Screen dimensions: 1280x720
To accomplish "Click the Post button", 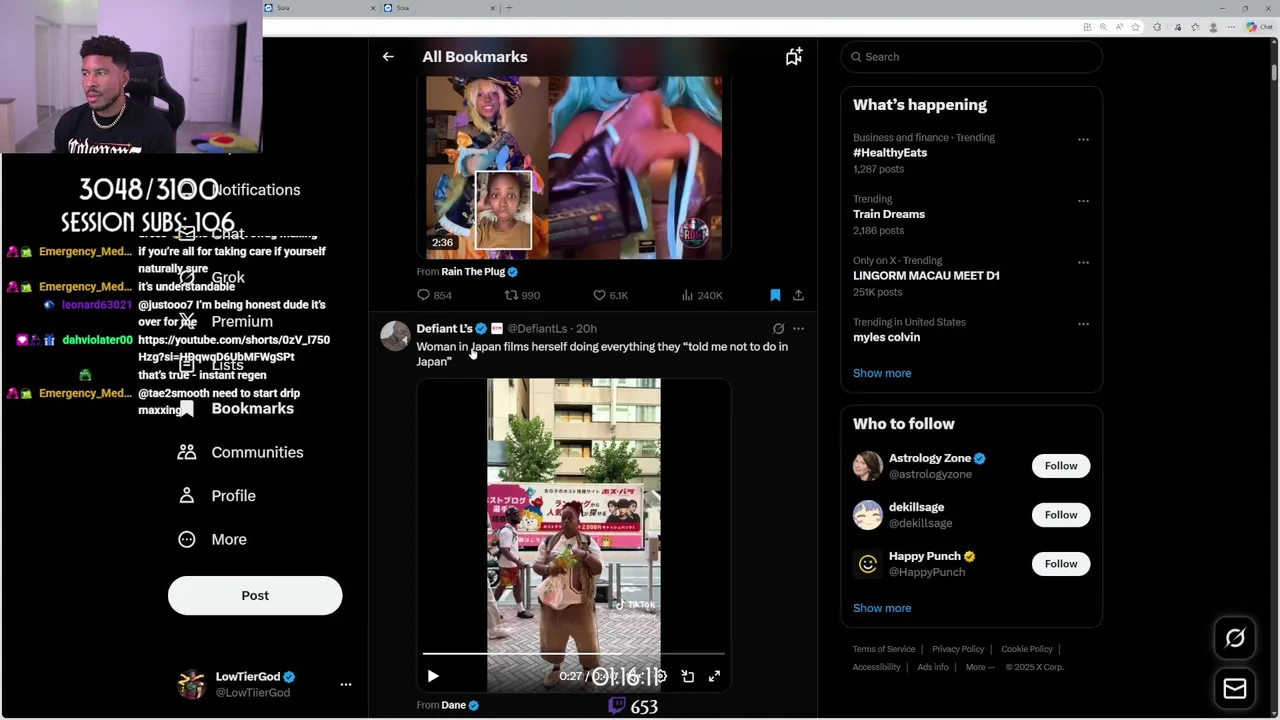I will pyautogui.click(x=255, y=596).
